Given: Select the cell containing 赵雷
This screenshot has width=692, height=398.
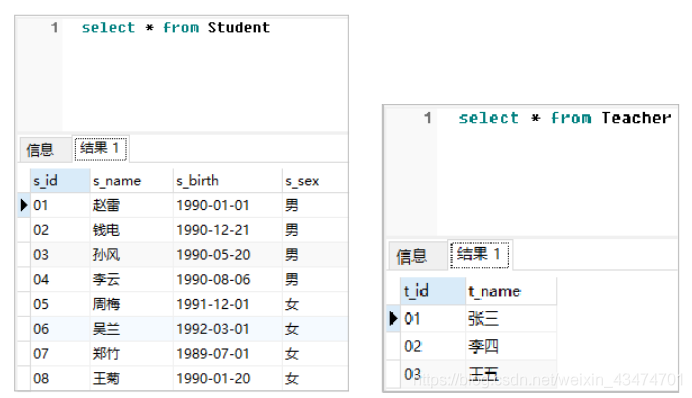Looking at the screenshot, I should pyautogui.click(x=132, y=205).
